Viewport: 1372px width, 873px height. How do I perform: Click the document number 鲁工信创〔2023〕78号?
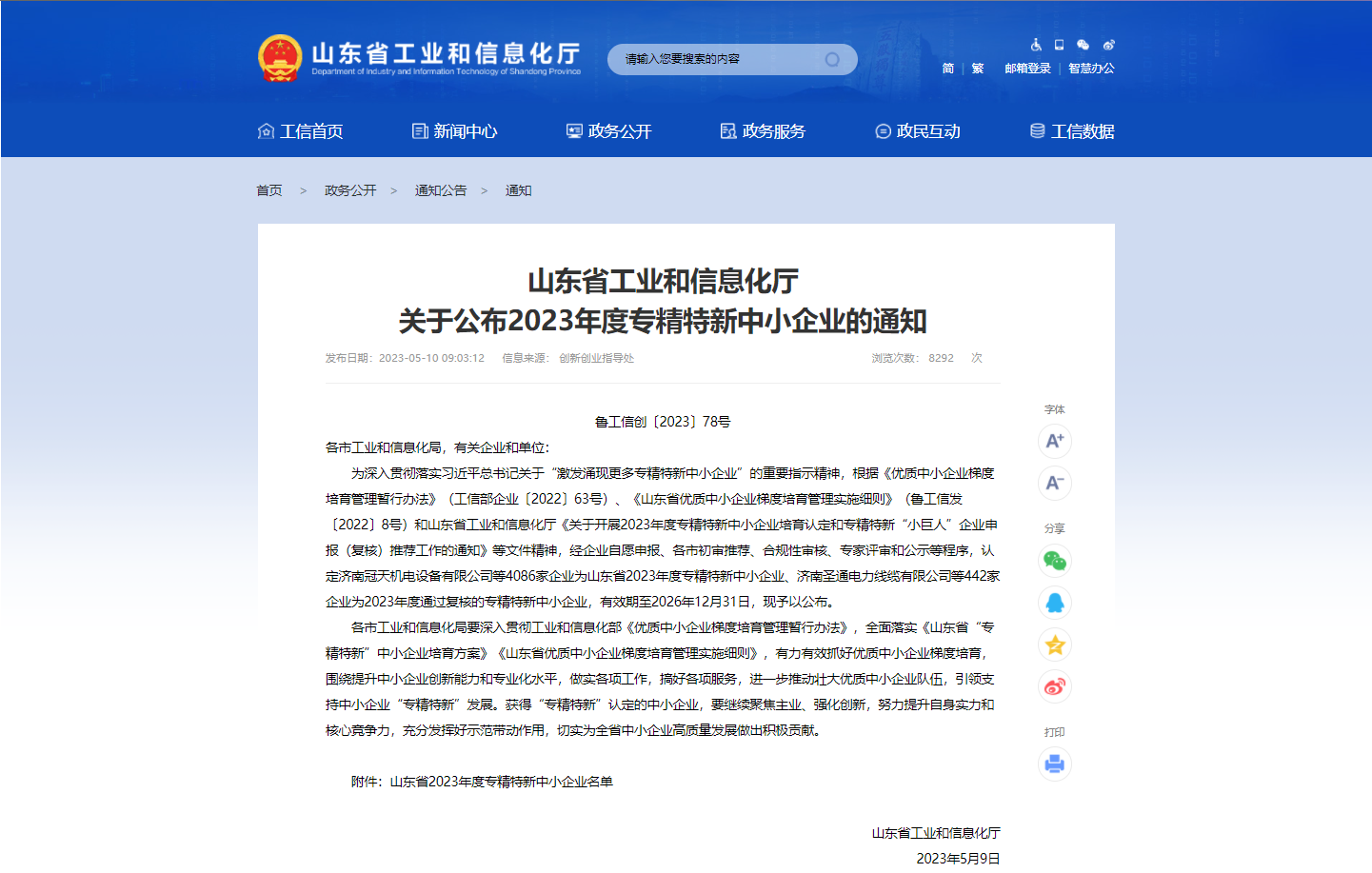click(x=663, y=422)
